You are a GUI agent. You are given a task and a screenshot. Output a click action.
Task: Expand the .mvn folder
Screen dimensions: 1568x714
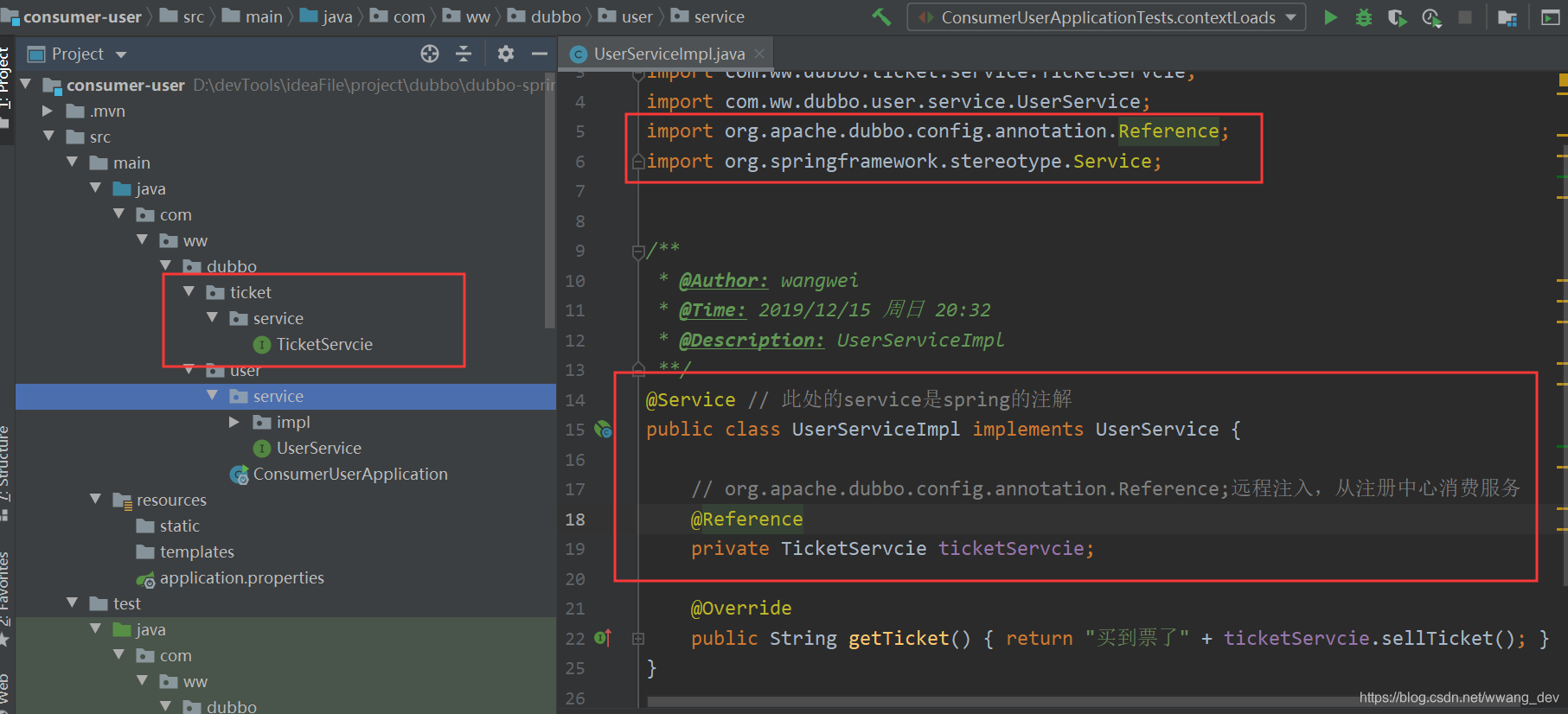point(48,111)
